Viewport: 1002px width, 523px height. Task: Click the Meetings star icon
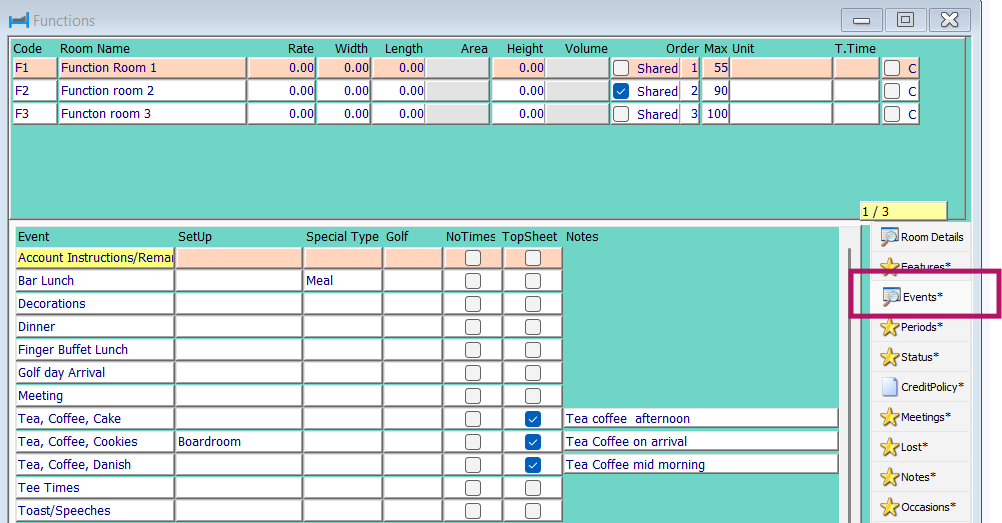coord(890,417)
